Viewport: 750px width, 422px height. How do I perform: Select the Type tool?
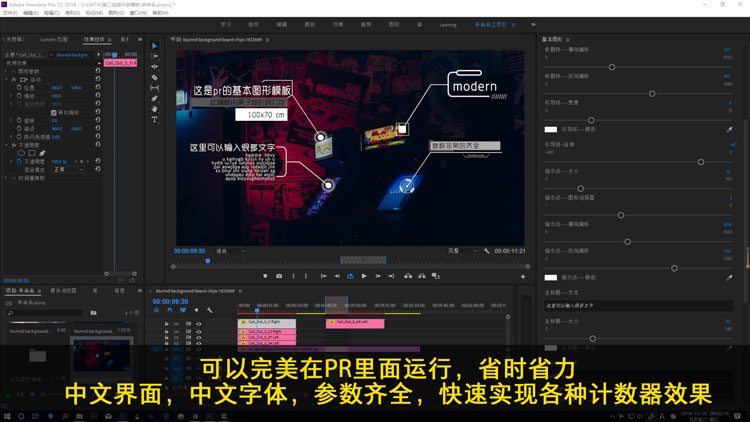point(154,120)
